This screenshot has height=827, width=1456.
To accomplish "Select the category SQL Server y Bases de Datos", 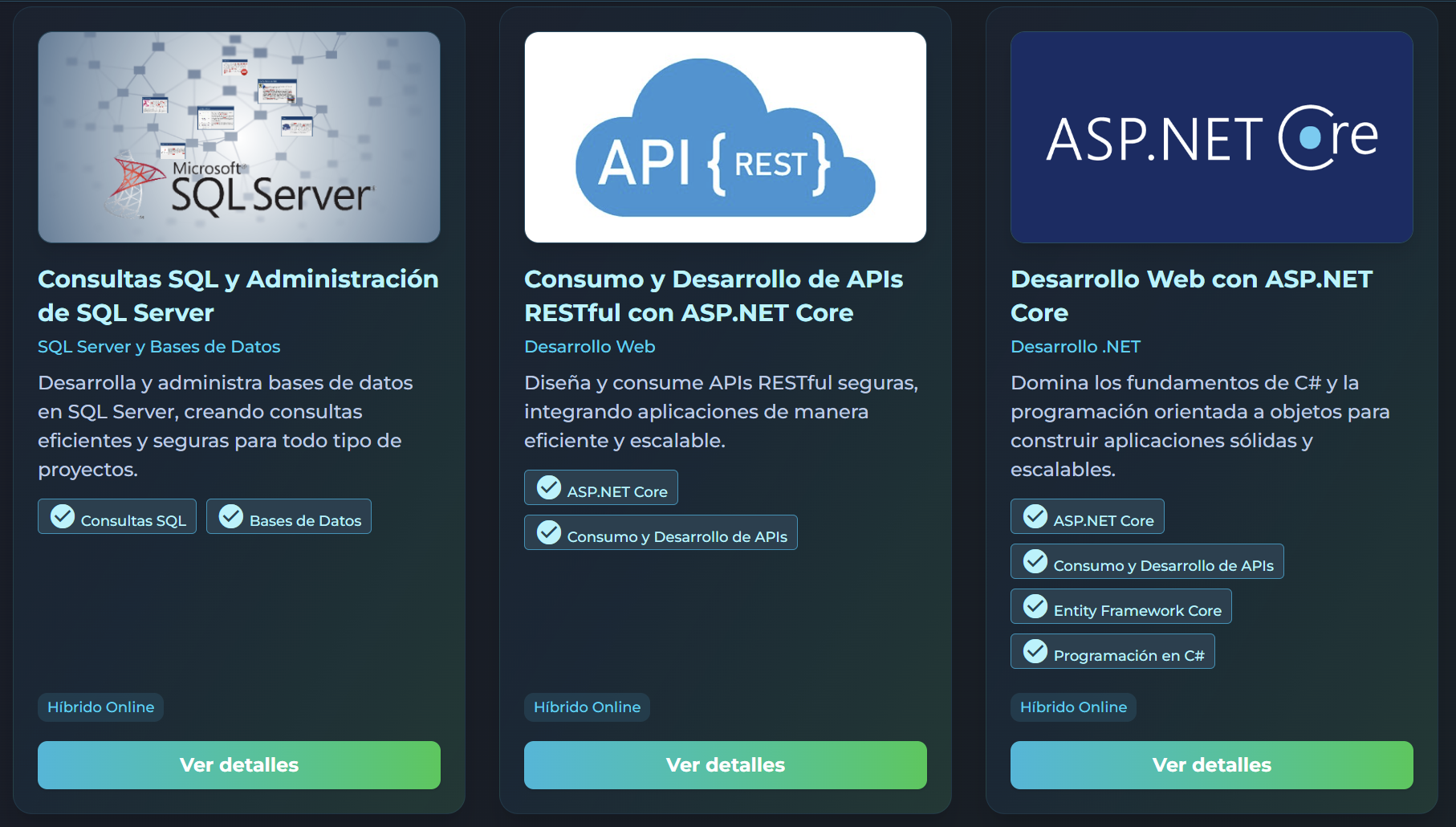I will coord(159,347).
